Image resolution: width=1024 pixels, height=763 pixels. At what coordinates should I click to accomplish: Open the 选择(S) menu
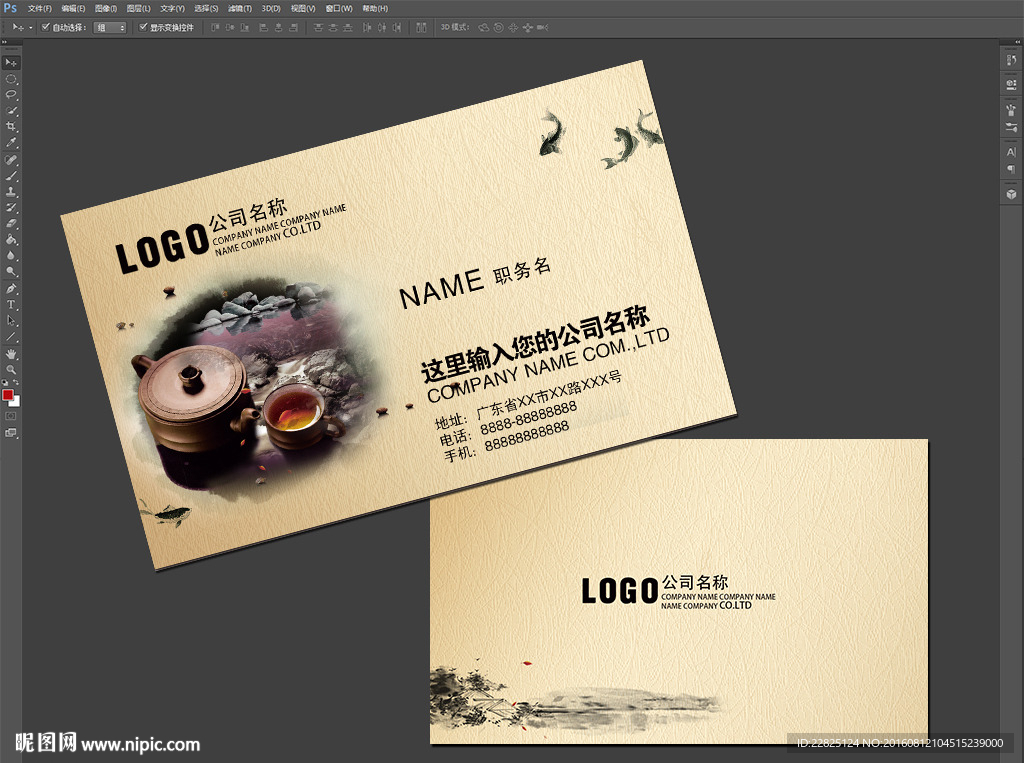[x=206, y=8]
